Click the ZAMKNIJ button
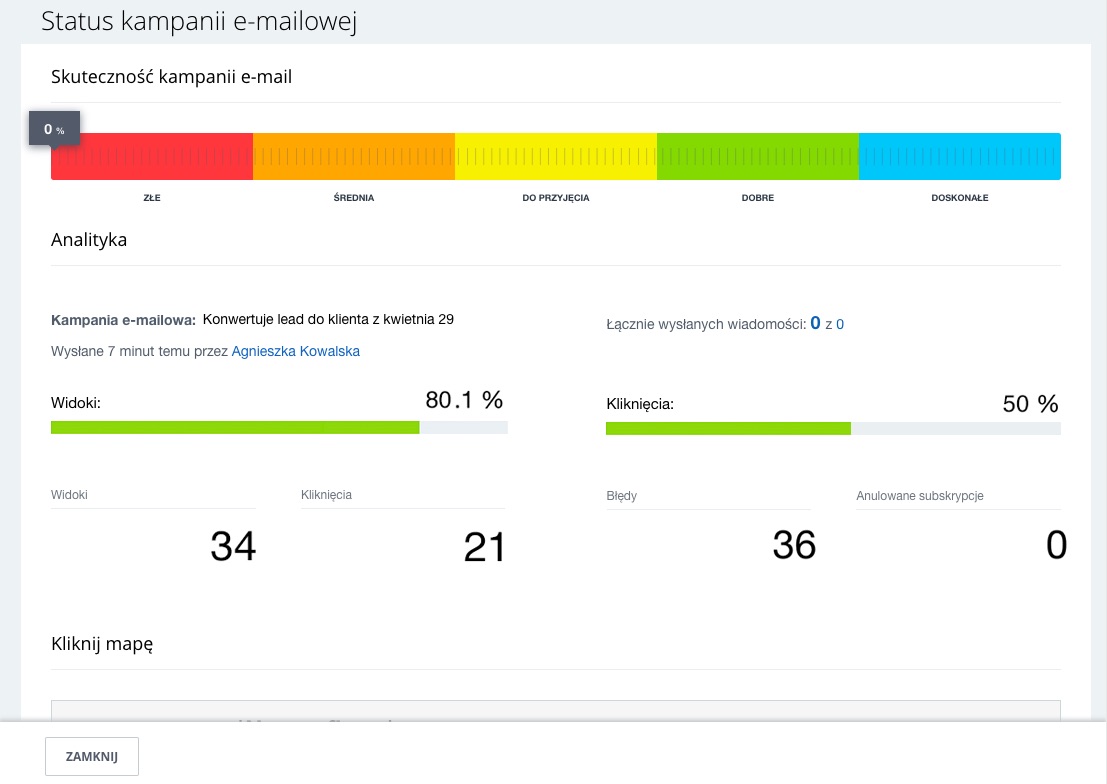Screen dimensions: 1107x784 [92, 757]
